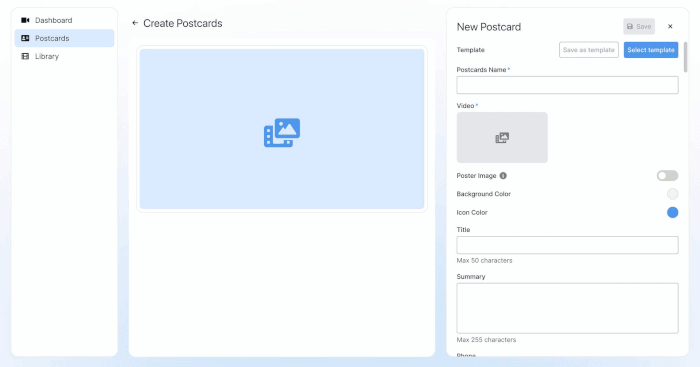Screen dimensions: 700x367
Task: Click the Postcards card icon in sidebar
Action: (25, 38)
